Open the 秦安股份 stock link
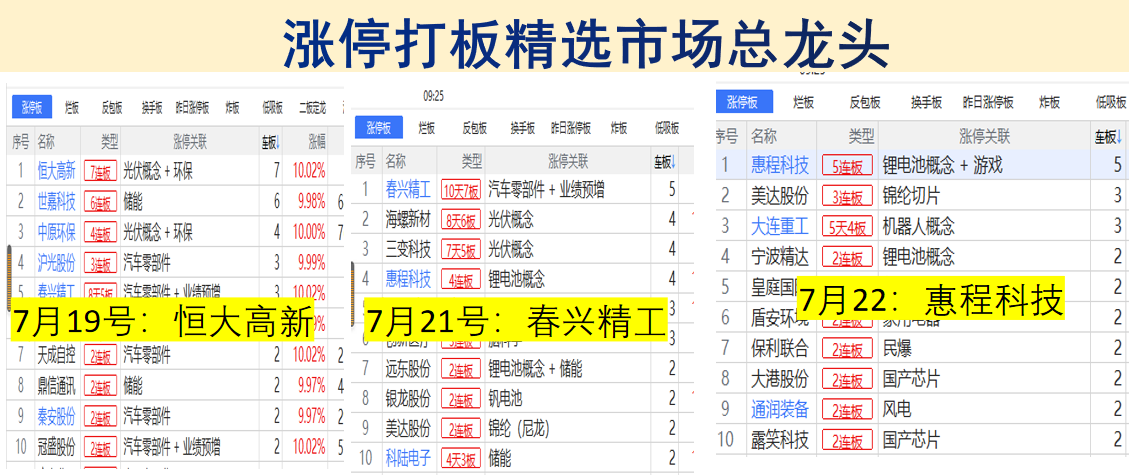1129x476 pixels. (56, 416)
